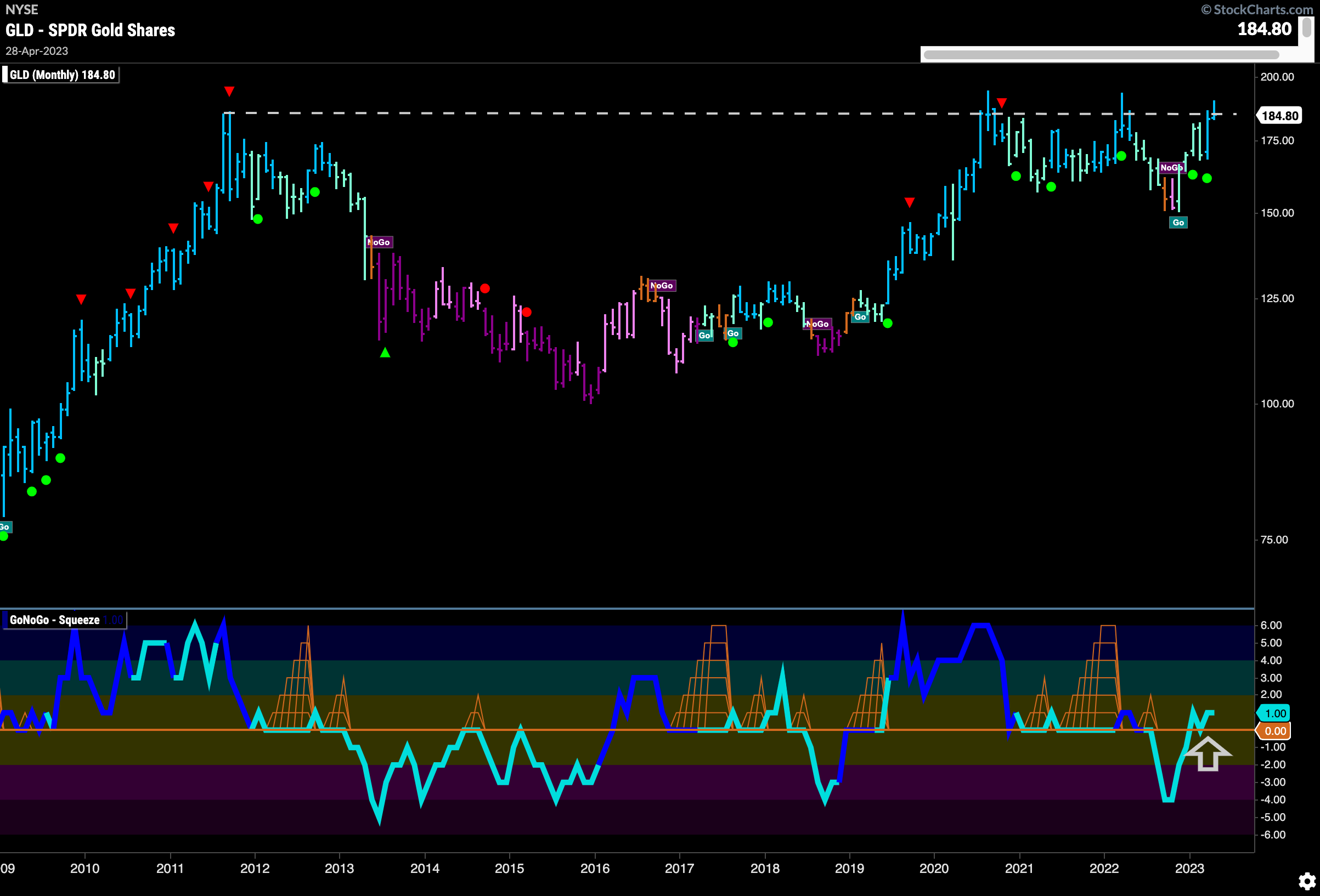Click the NoGo flag in mid 2018
Image resolution: width=1320 pixels, height=896 pixels.
[818, 324]
